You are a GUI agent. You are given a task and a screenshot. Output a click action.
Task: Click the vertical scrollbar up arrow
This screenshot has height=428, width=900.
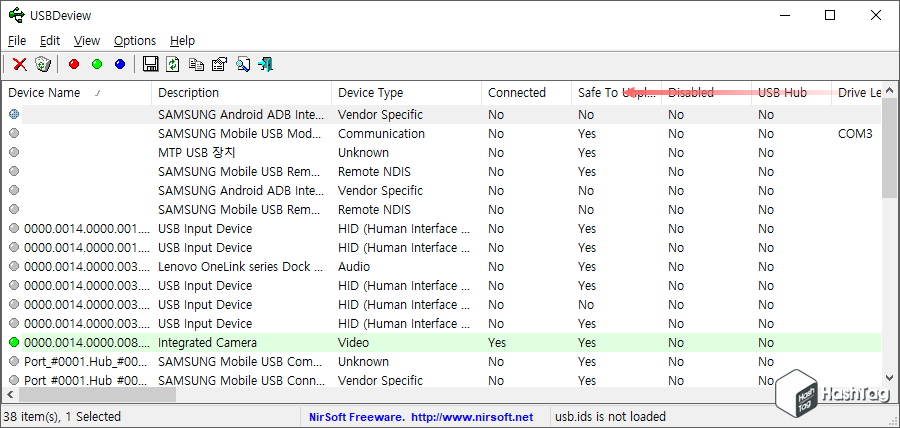tap(890, 90)
